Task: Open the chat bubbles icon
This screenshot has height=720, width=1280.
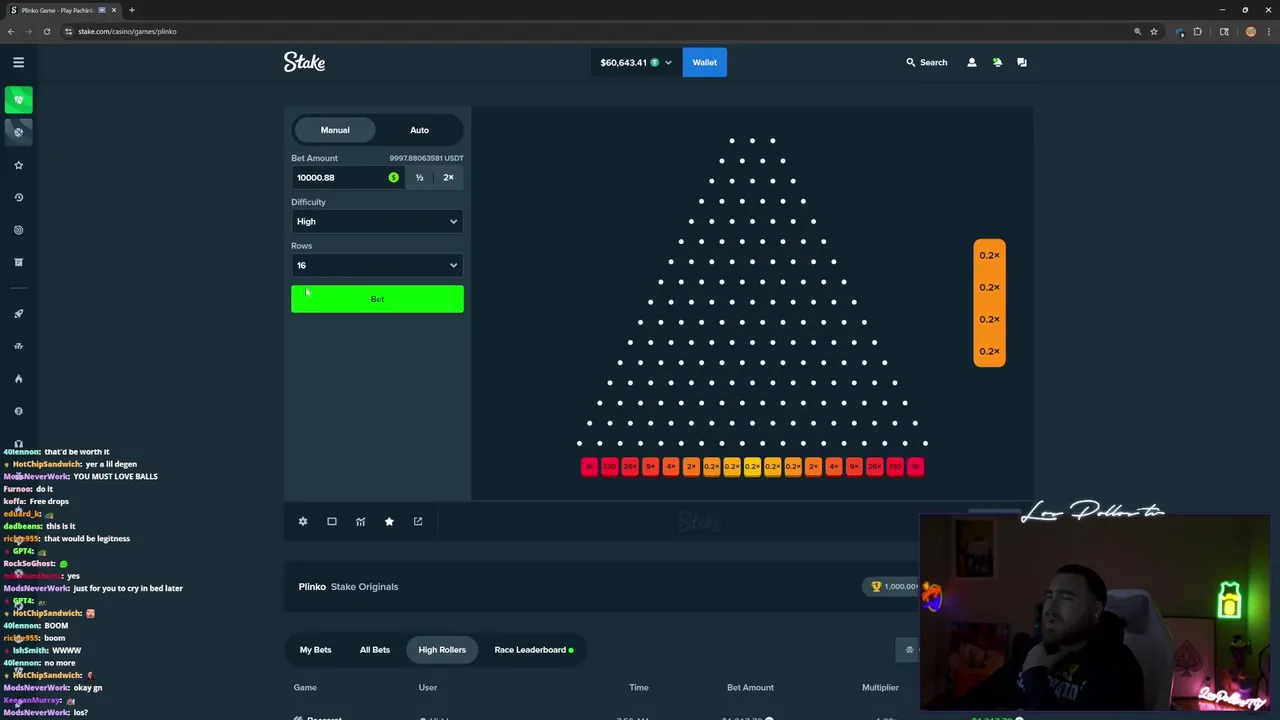Action: coord(1022,62)
